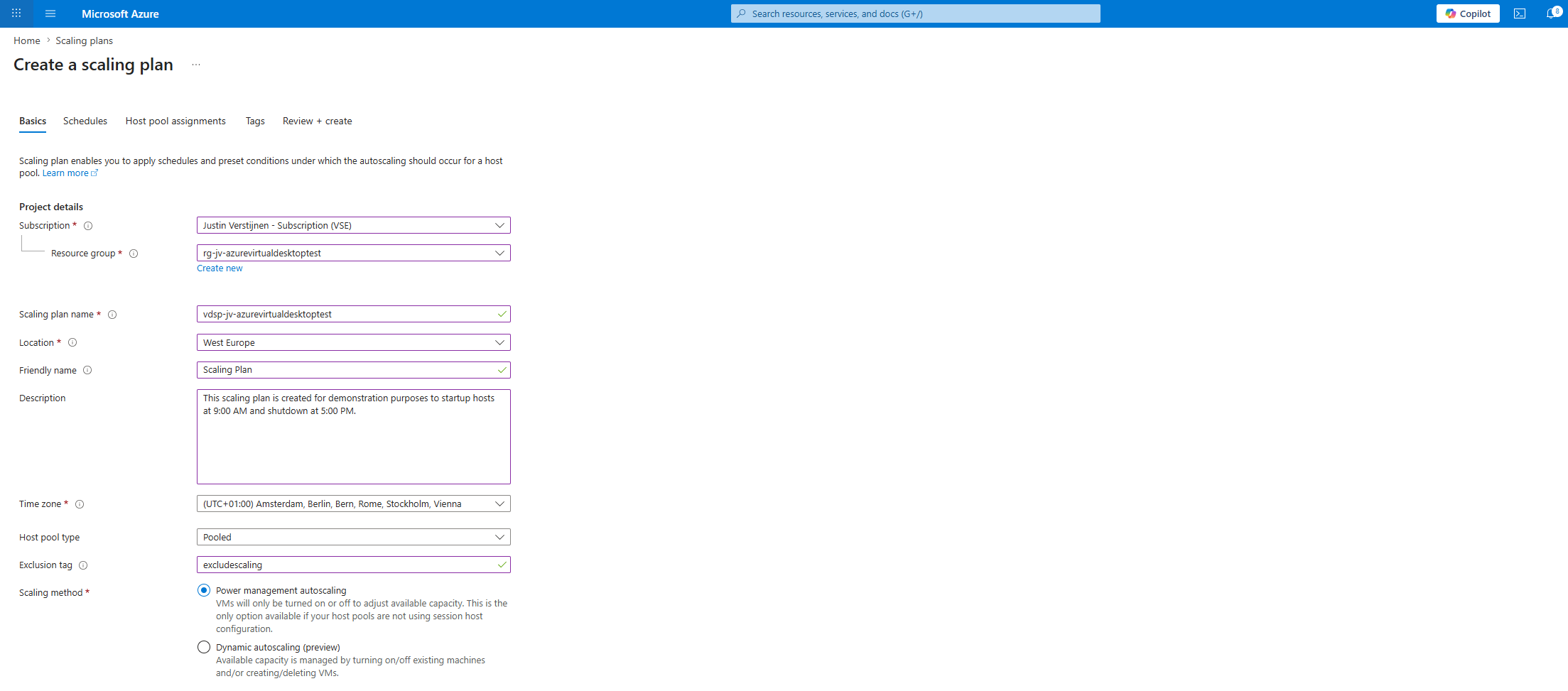
Task: Expand the Subscription dropdown
Action: click(x=354, y=225)
